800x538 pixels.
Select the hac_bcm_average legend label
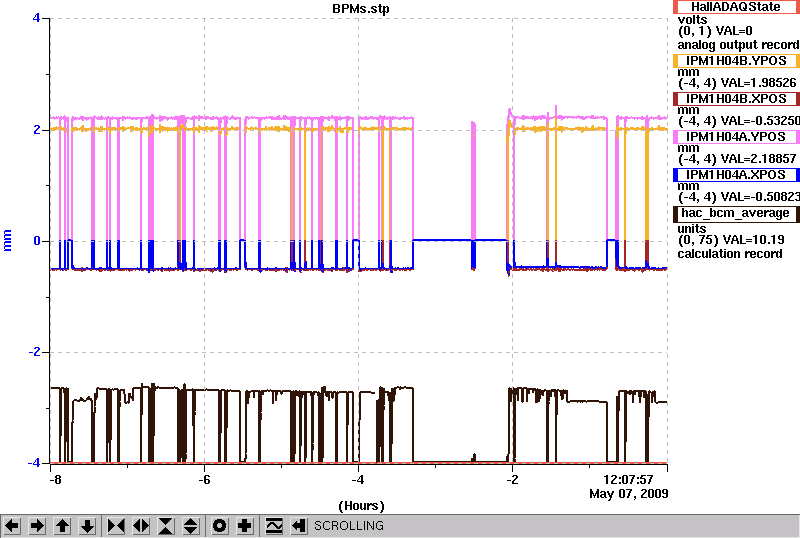point(736,213)
